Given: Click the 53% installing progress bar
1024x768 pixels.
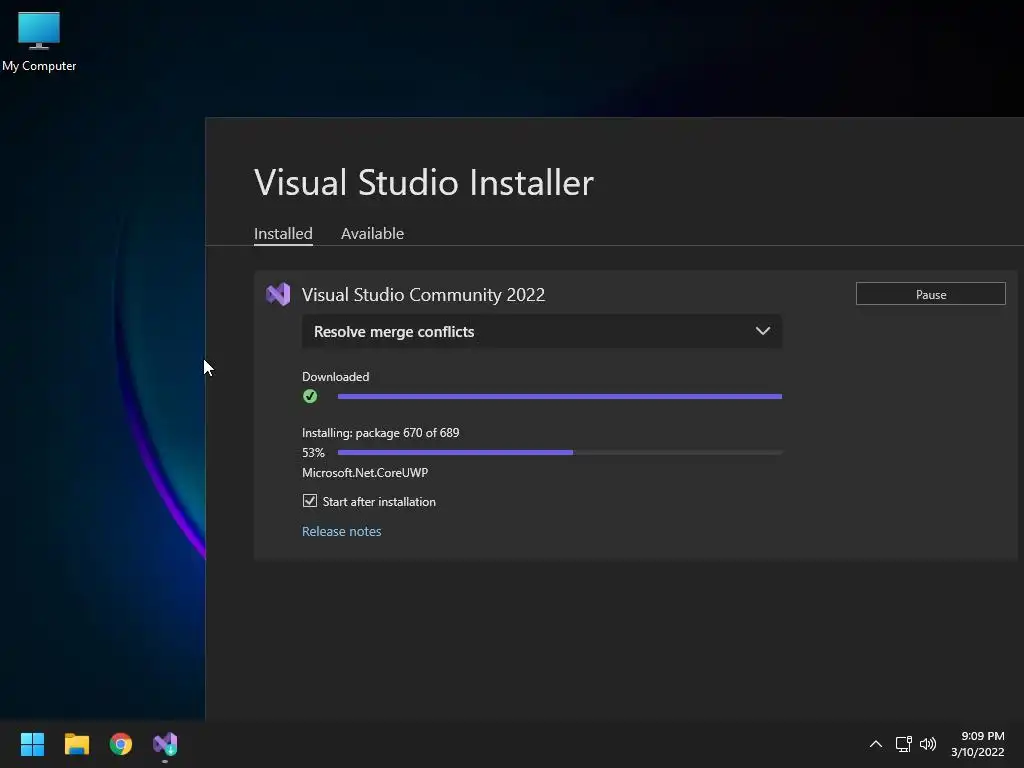Looking at the screenshot, I should click(560, 452).
